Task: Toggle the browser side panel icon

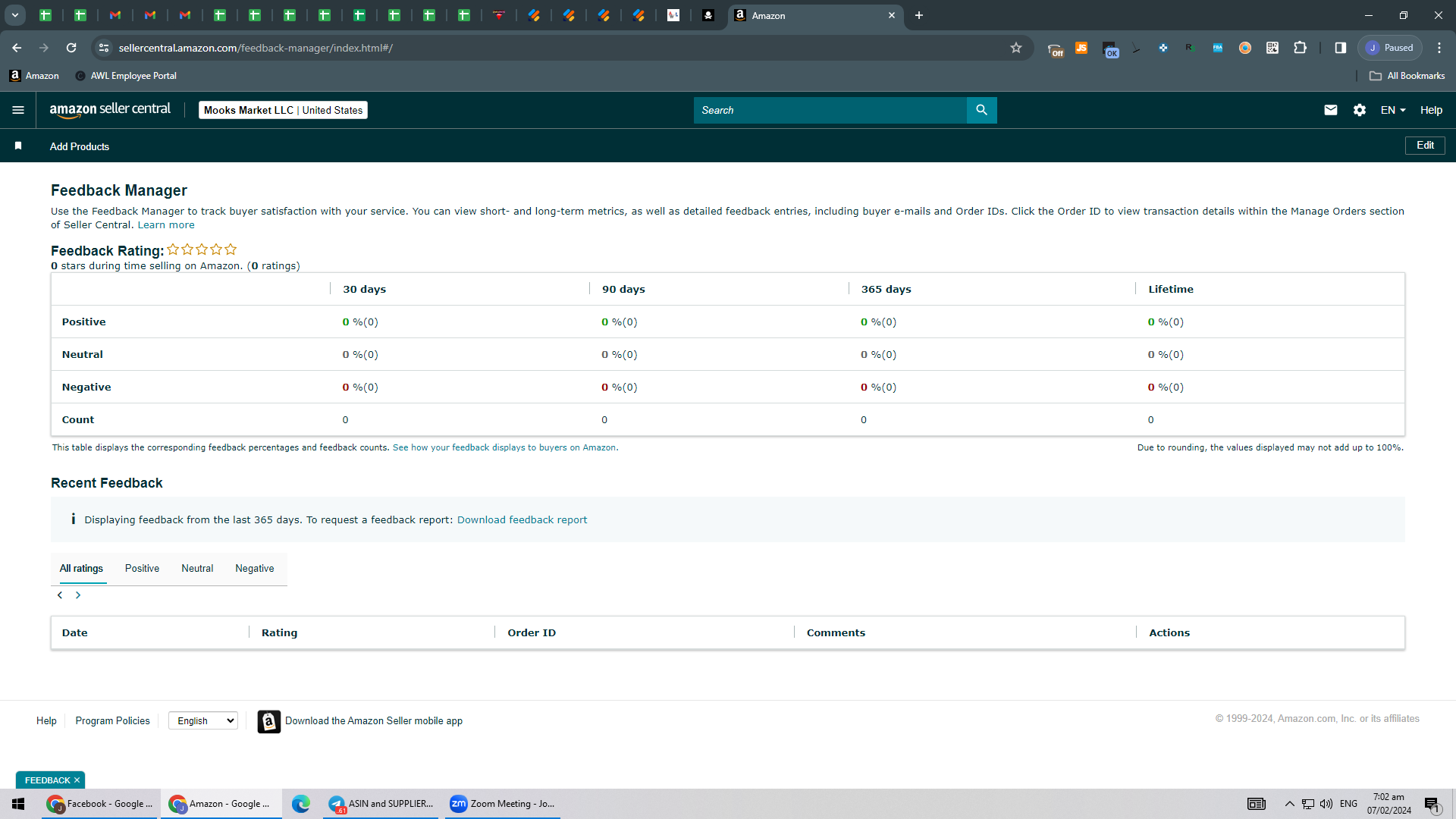Action: [1340, 48]
